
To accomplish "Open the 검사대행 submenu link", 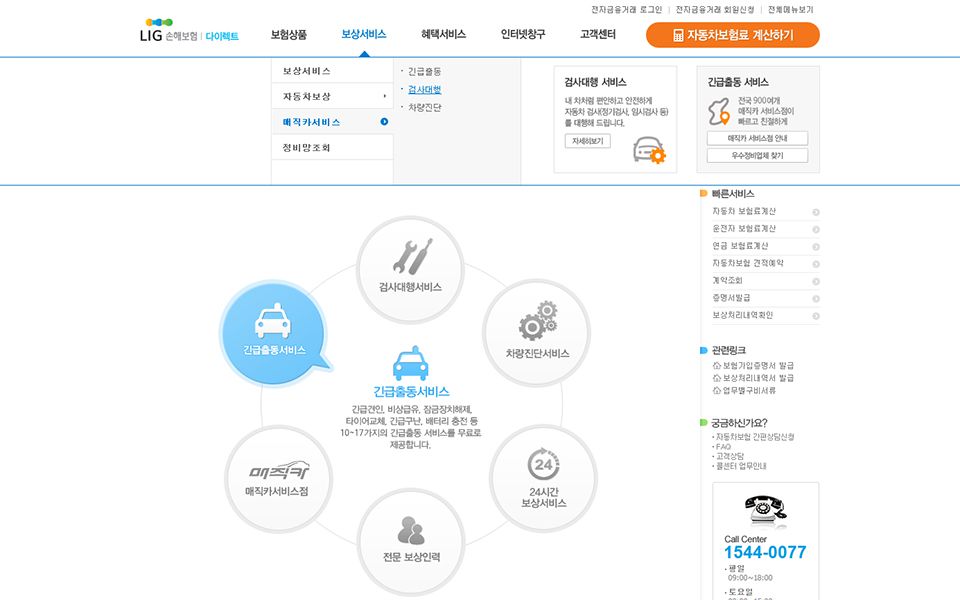I will [424, 90].
